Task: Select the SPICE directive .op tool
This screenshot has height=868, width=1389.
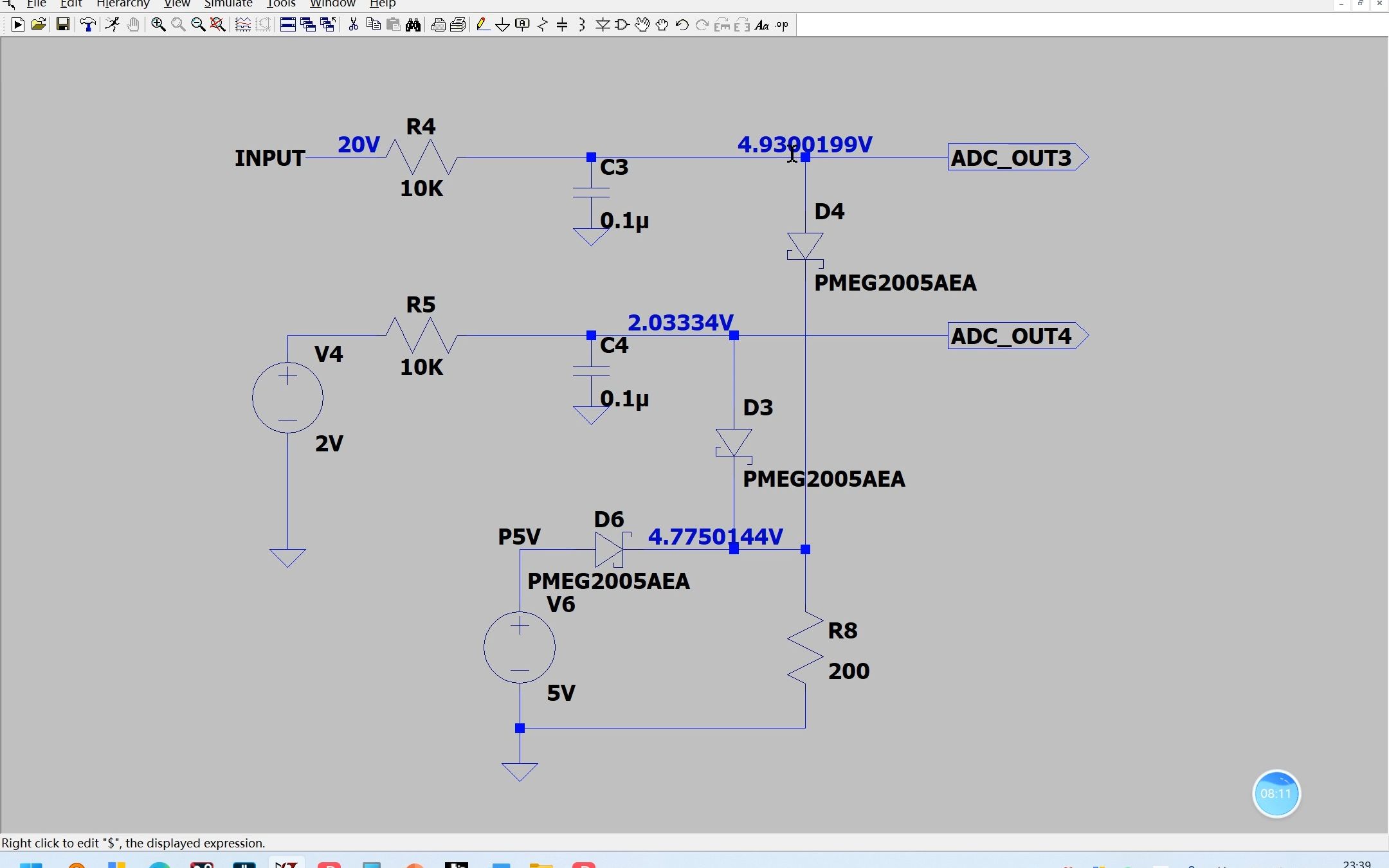Action: coord(782,25)
